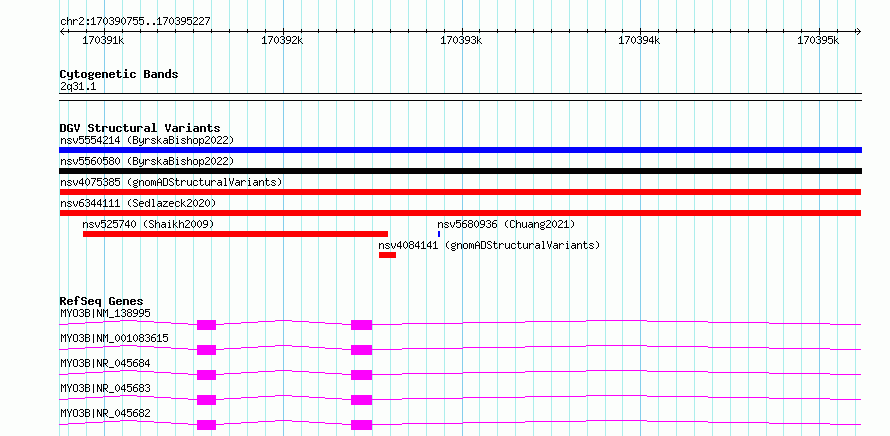Click the cytogenetic band 2q31.1 double line
890x436 pixels.
pos(460,97)
